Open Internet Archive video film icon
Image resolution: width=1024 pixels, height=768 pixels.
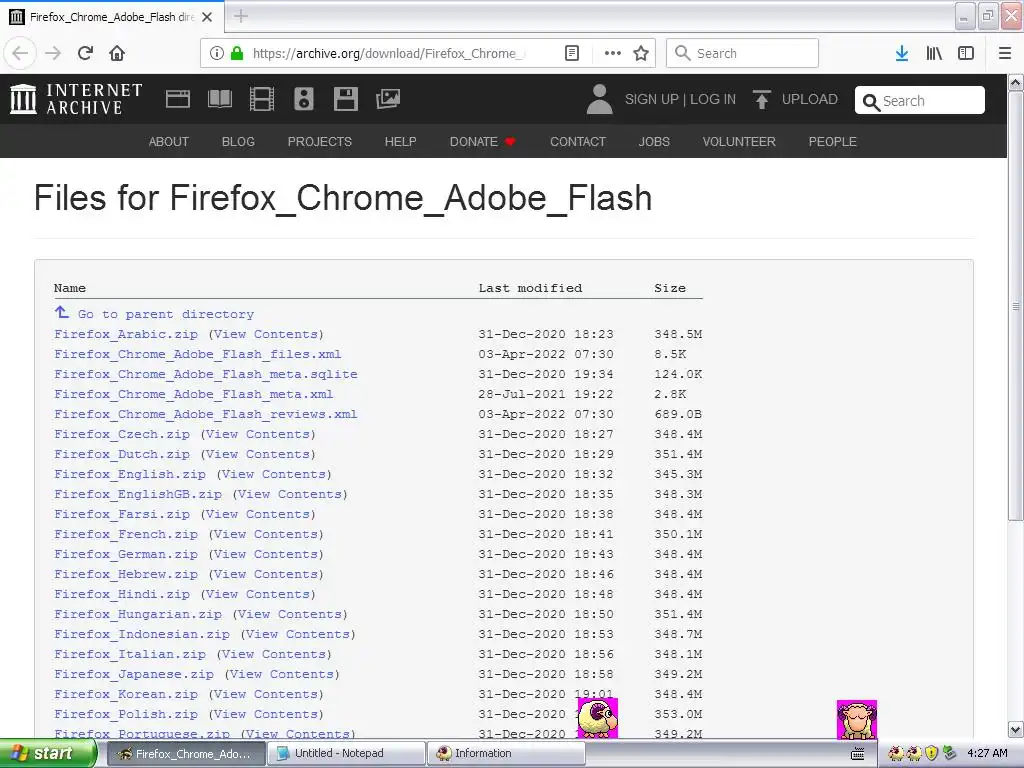pos(262,99)
